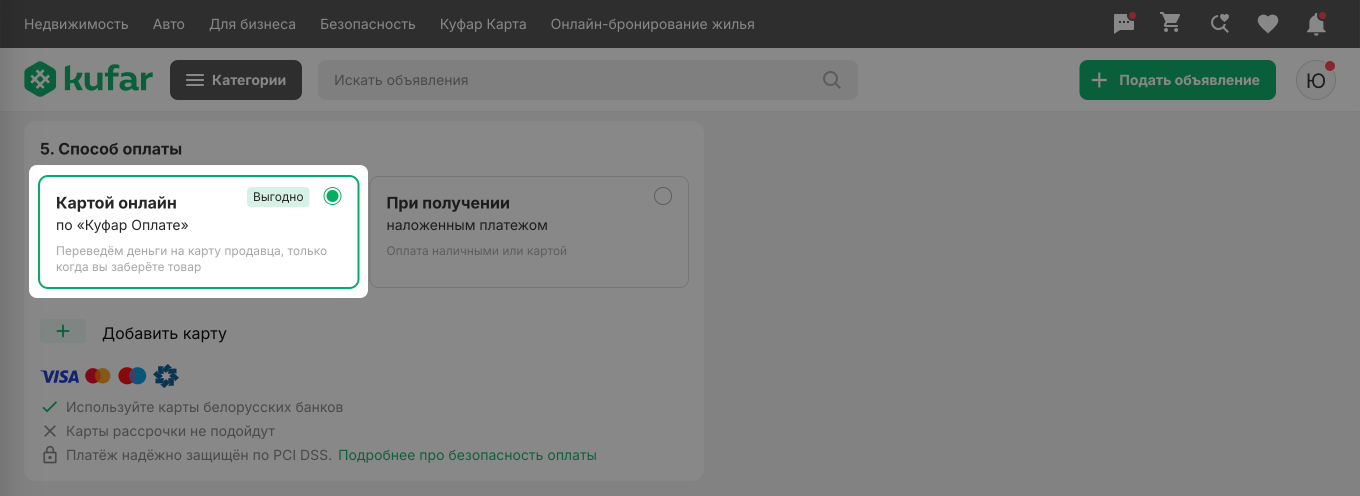This screenshot has width=1360, height=496.
Task: Focus the 'Искать объявления' search field
Action: pyautogui.click(x=588, y=80)
